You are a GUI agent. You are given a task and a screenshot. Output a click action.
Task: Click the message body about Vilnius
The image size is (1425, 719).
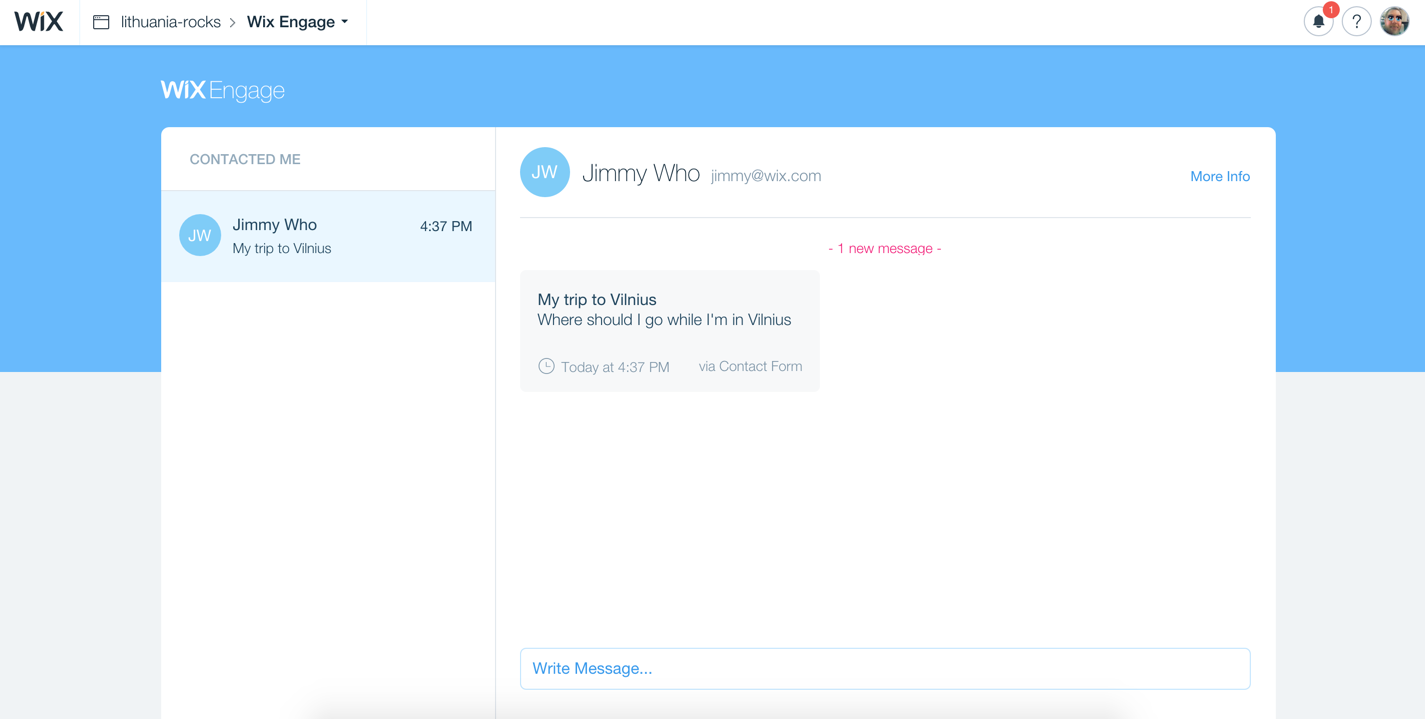[664, 320]
